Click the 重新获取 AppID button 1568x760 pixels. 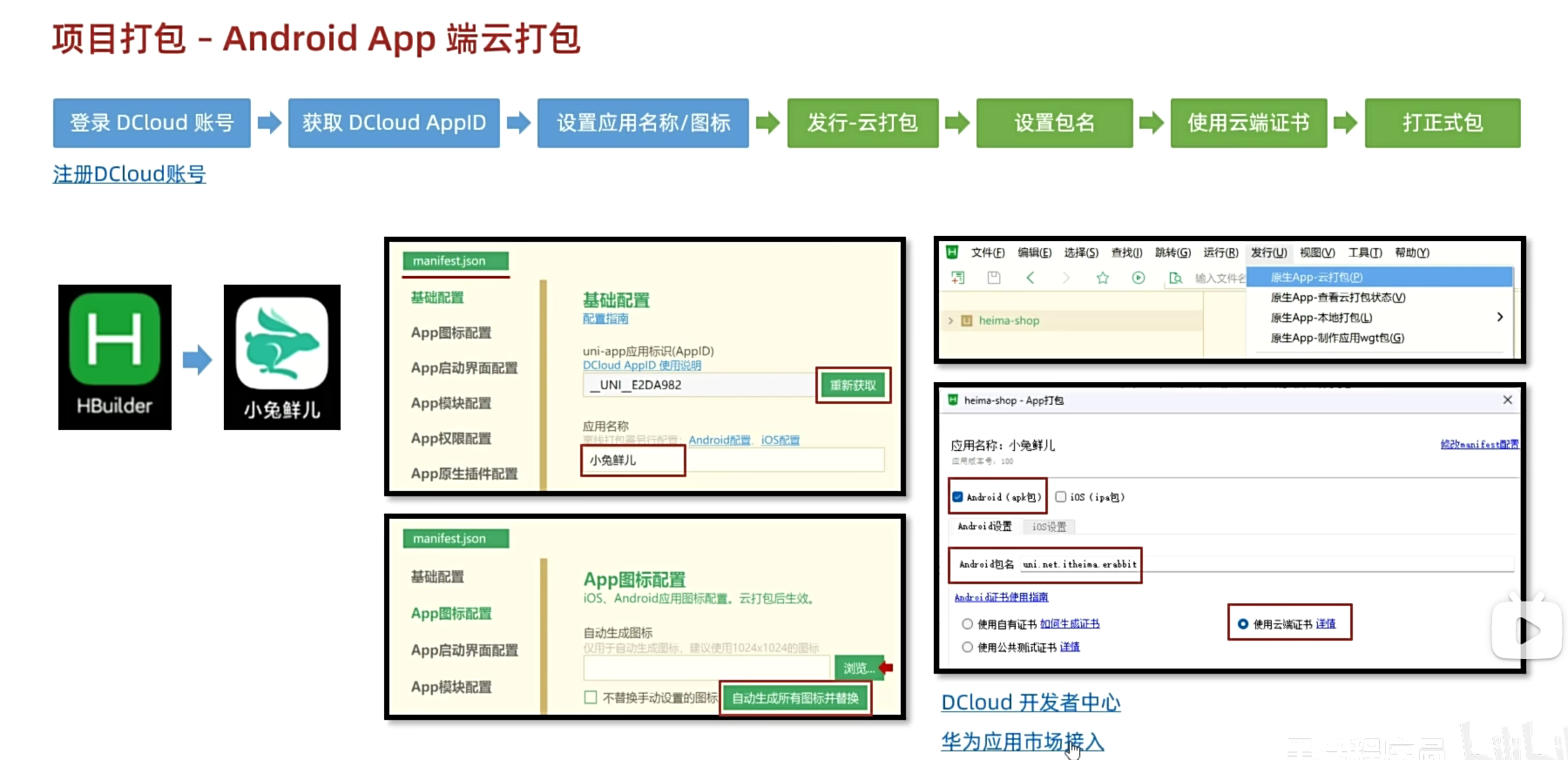coord(853,385)
